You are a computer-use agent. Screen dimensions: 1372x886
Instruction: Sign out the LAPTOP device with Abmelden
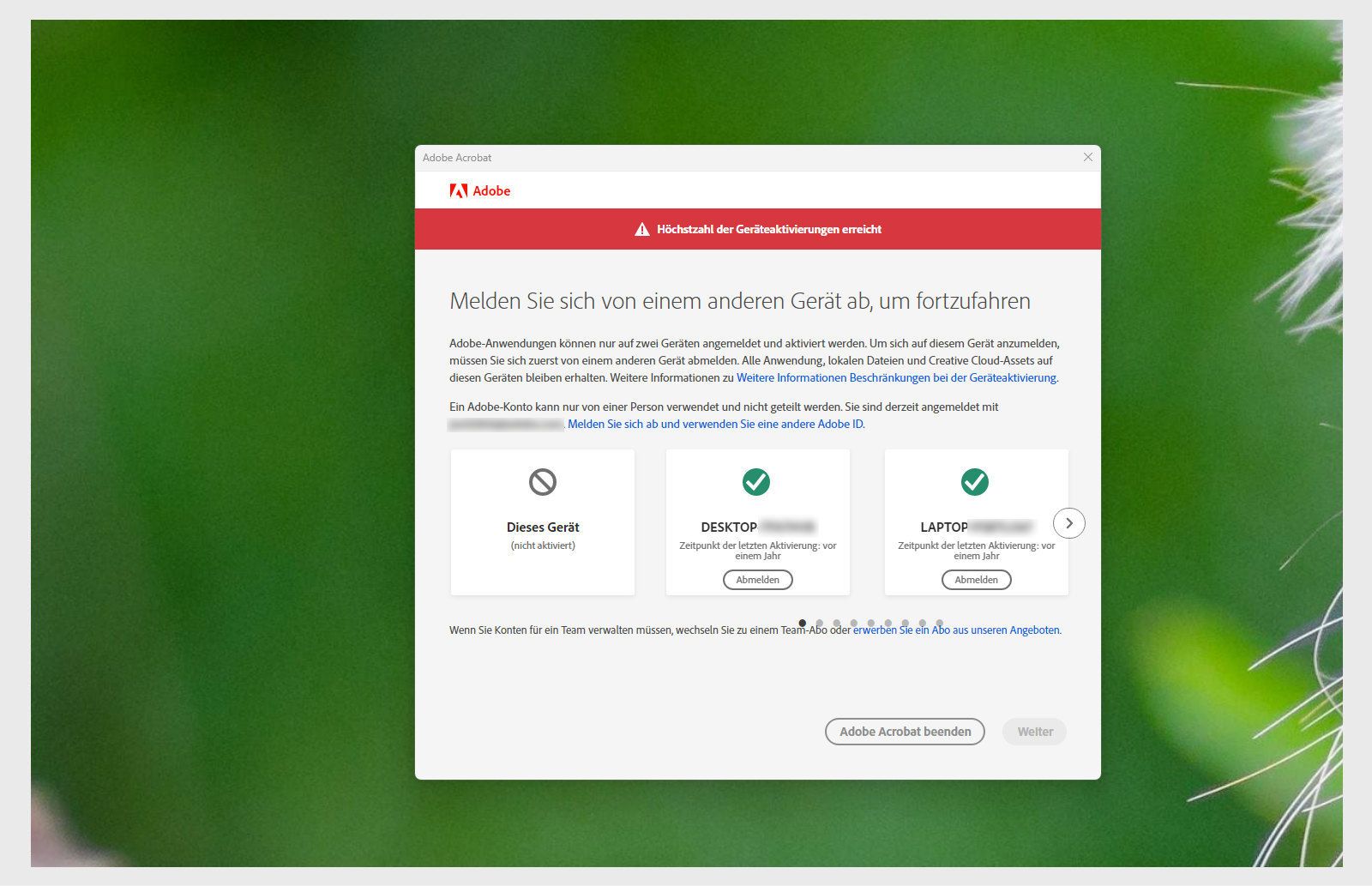click(x=977, y=580)
